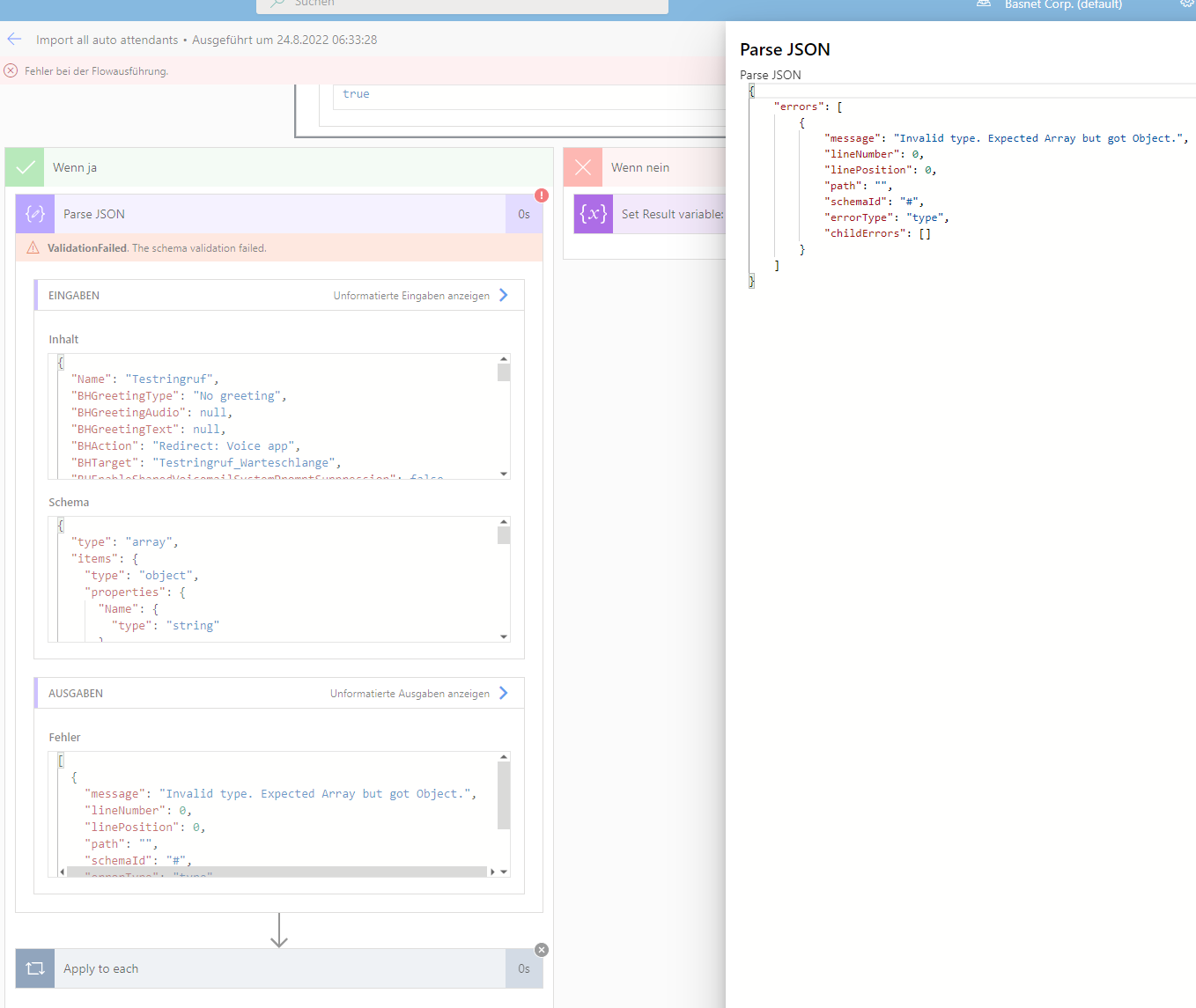This screenshot has height=1008, width=1196.
Task: Open the settings gear icon
Action: pyautogui.click(x=1187, y=4)
